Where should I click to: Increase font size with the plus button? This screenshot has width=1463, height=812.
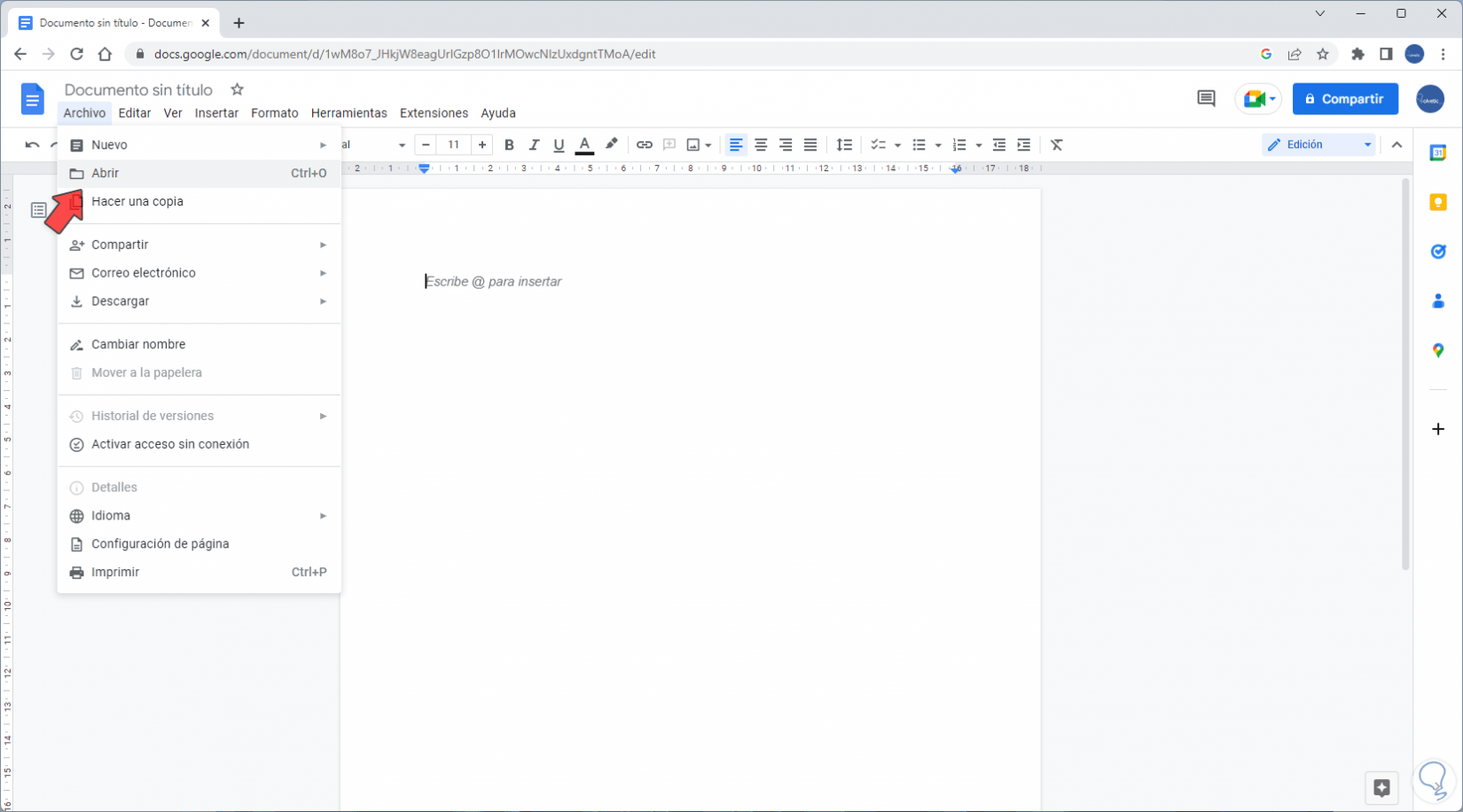pos(482,144)
